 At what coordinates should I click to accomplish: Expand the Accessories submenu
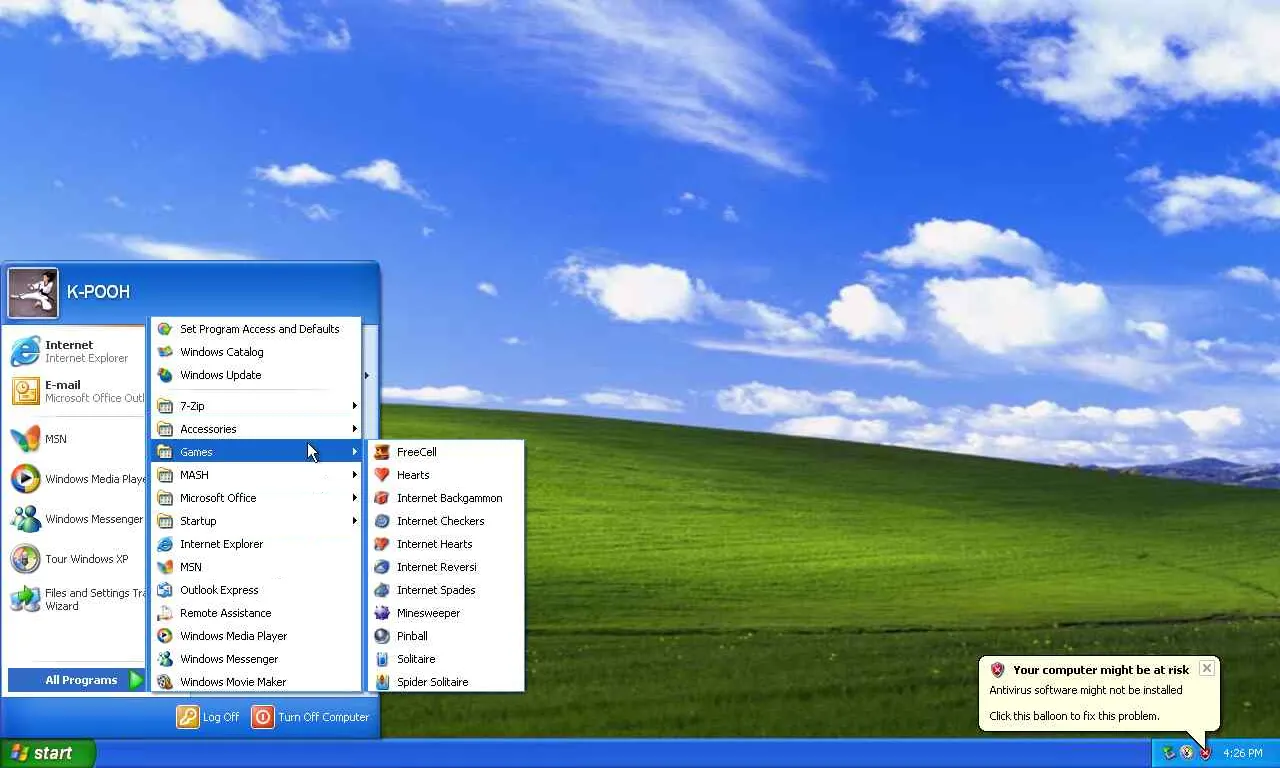[x=256, y=429]
